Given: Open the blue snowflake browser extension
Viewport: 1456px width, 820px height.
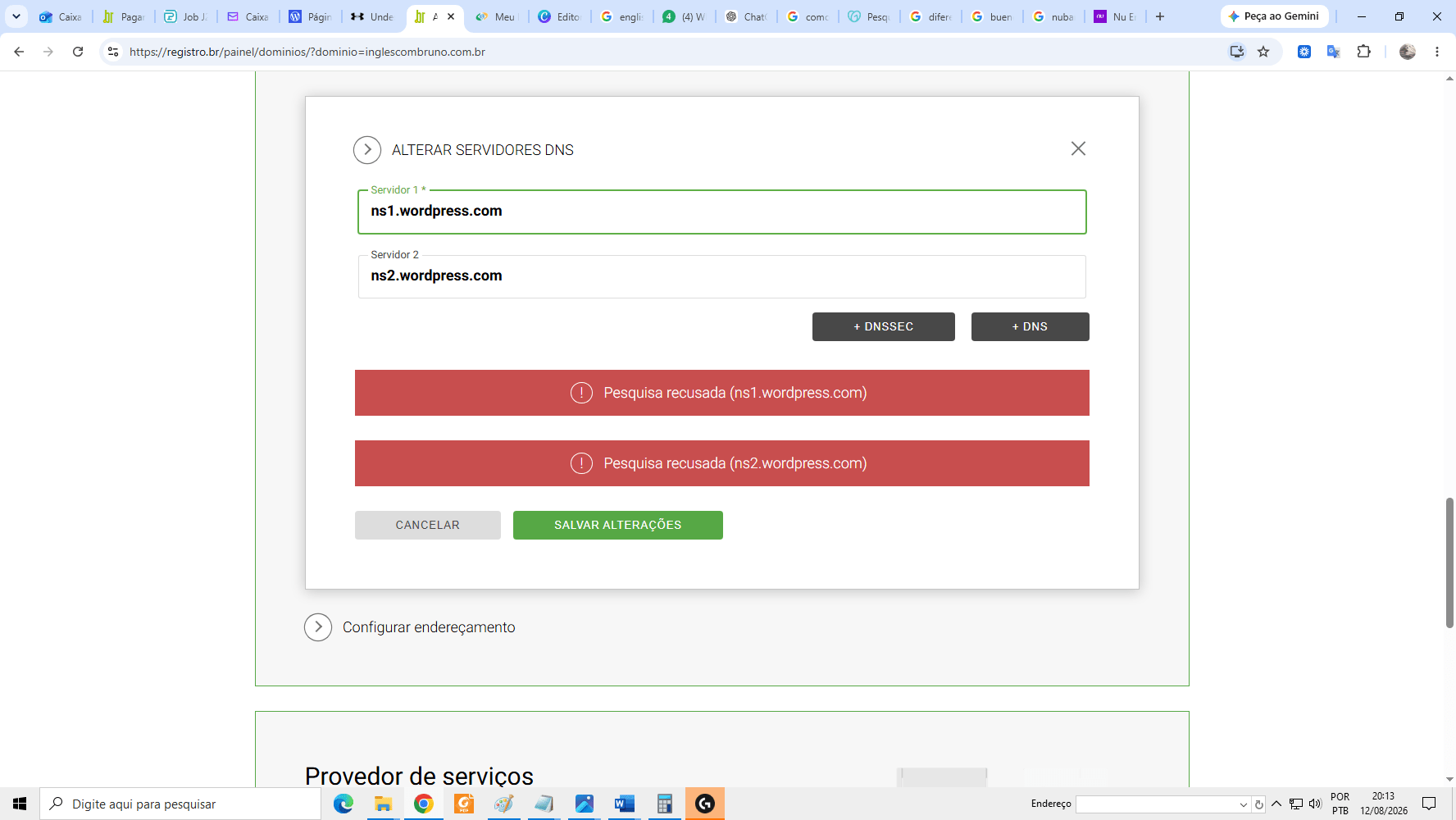Looking at the screenshot, I should tap(1304, 52).
